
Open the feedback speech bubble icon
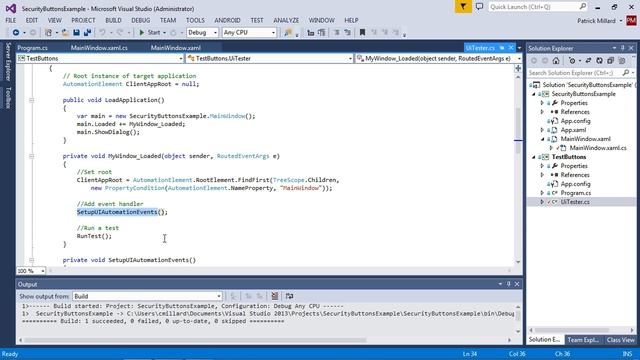(480, 7)
